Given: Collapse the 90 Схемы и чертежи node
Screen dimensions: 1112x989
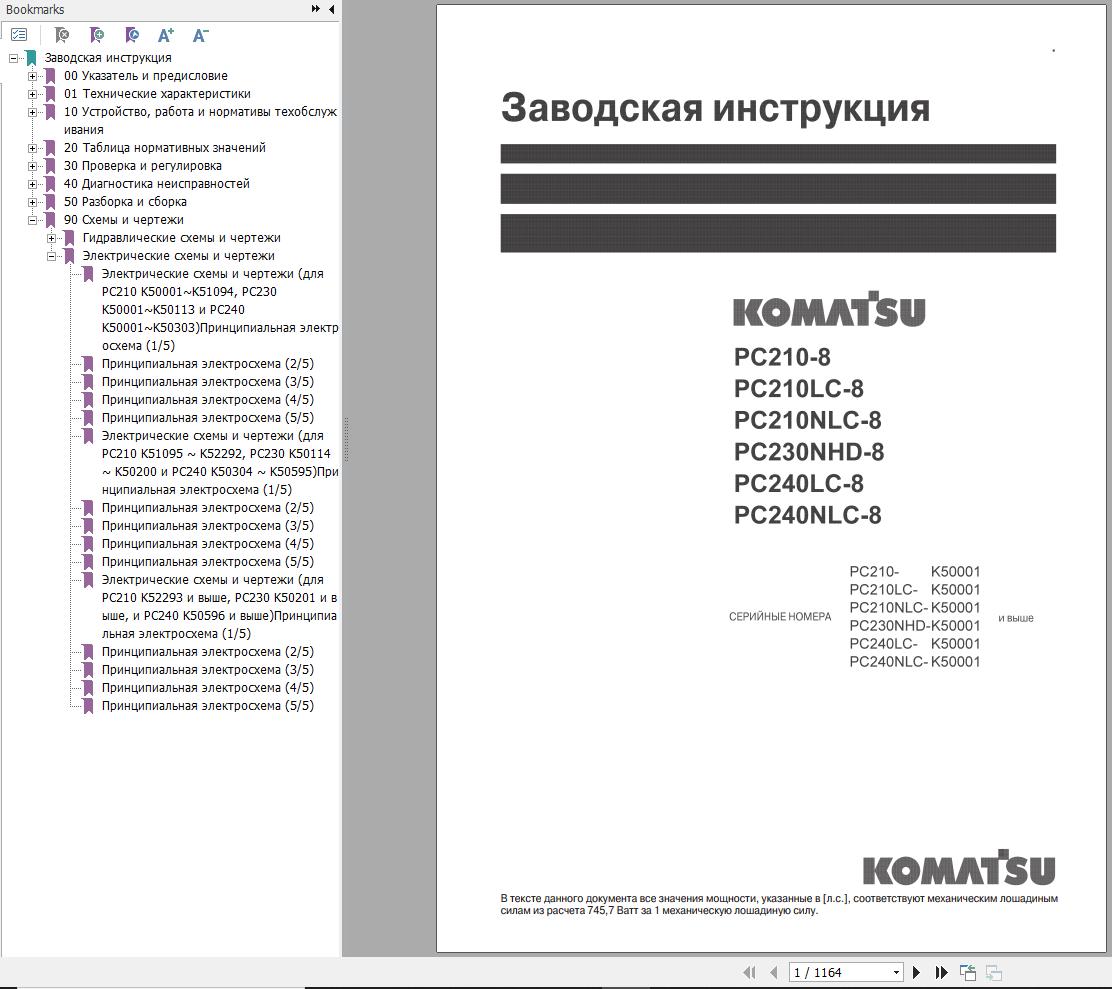Looking at the screenshot, I should coord(32,220).
